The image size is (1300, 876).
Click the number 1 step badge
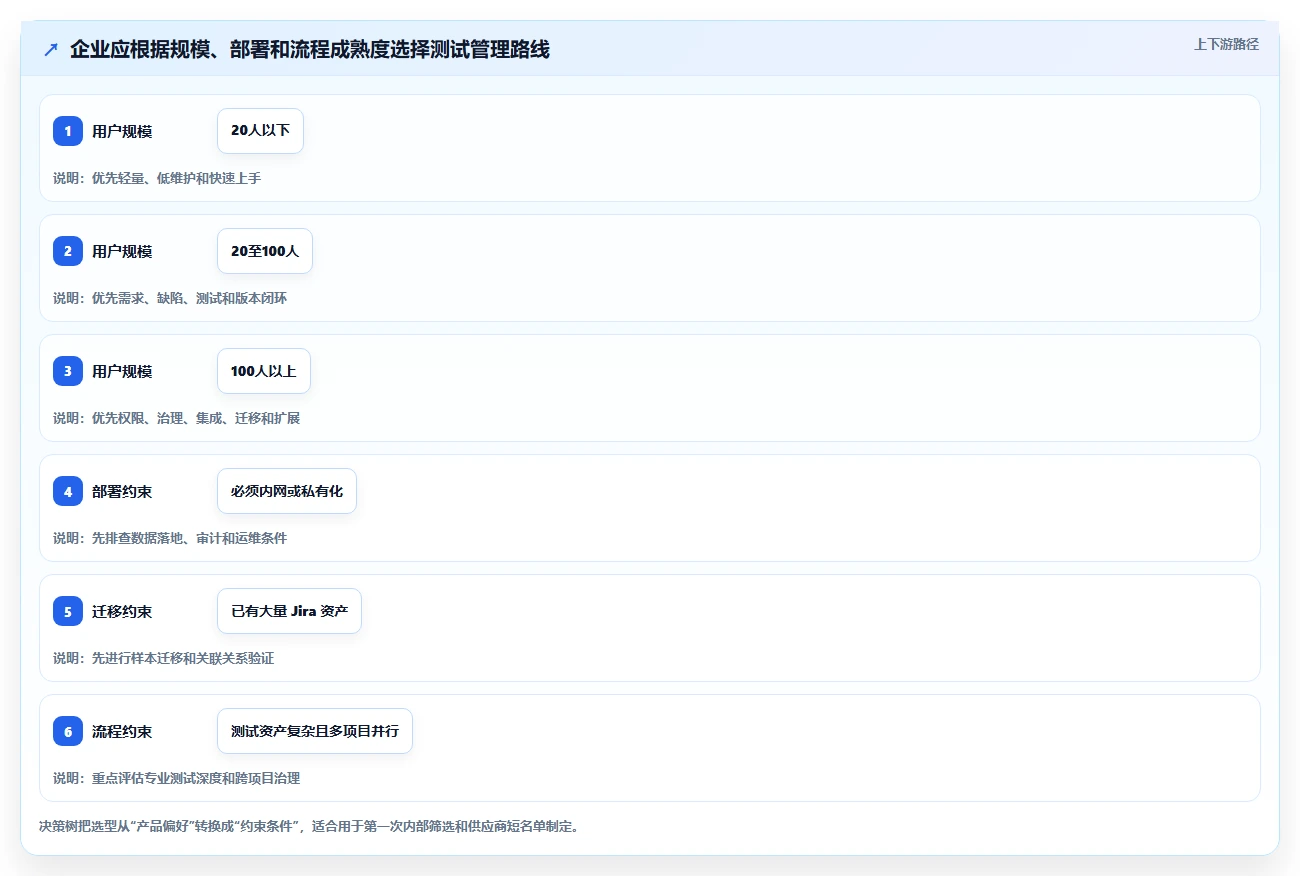tap(68, 131)
